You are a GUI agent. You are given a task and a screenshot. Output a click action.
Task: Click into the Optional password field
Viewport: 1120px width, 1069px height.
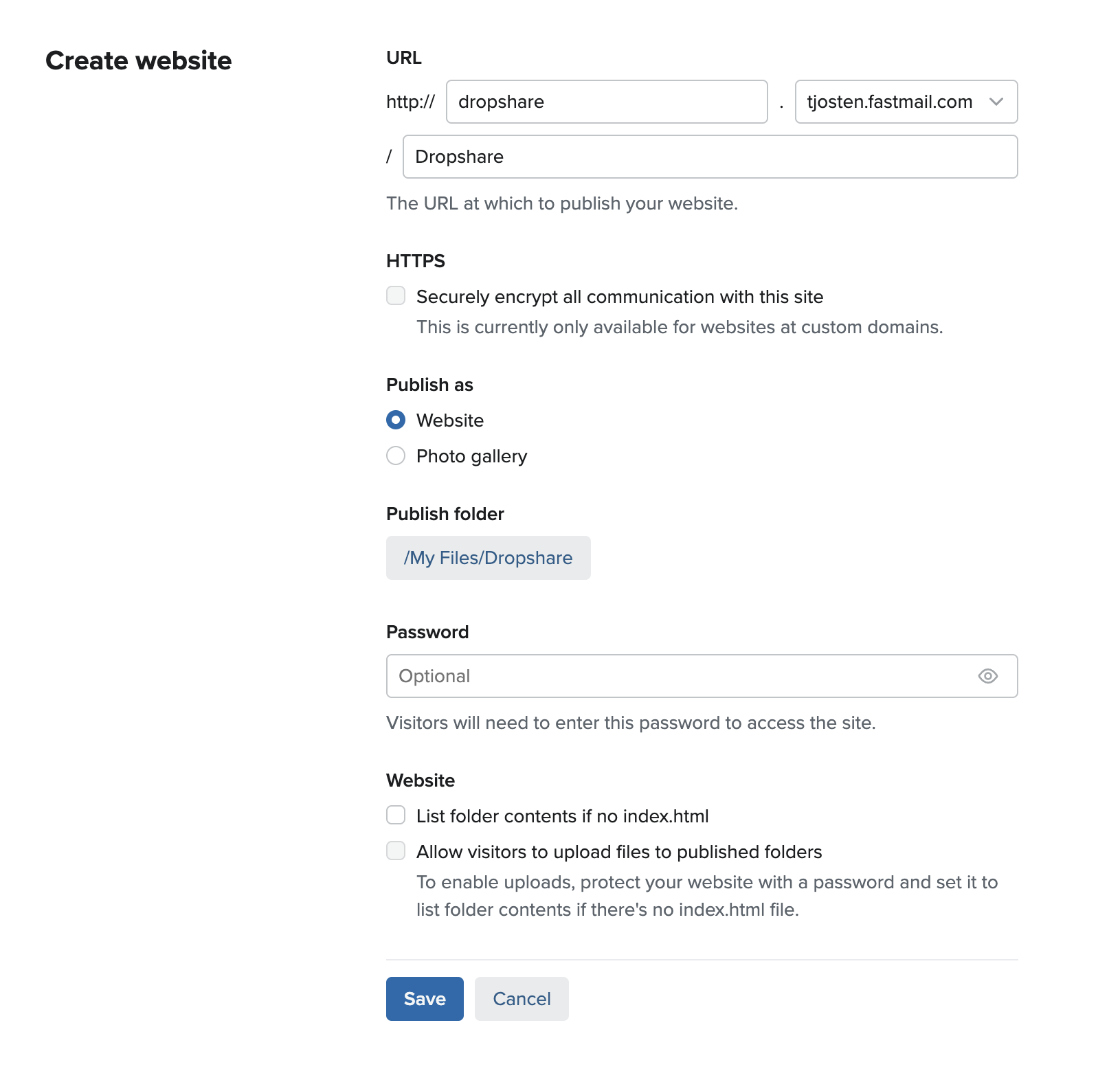(680, 676)
